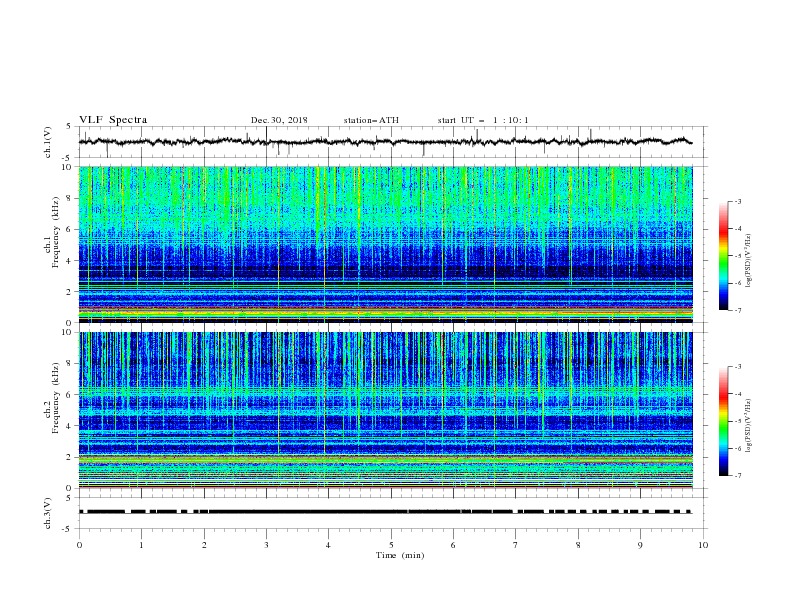The height and width of the screenshot is (612, 792).
Task: Click the upper colorbar 'log(PSD)(V²/Hz)' label
Action: pos(749,261)
